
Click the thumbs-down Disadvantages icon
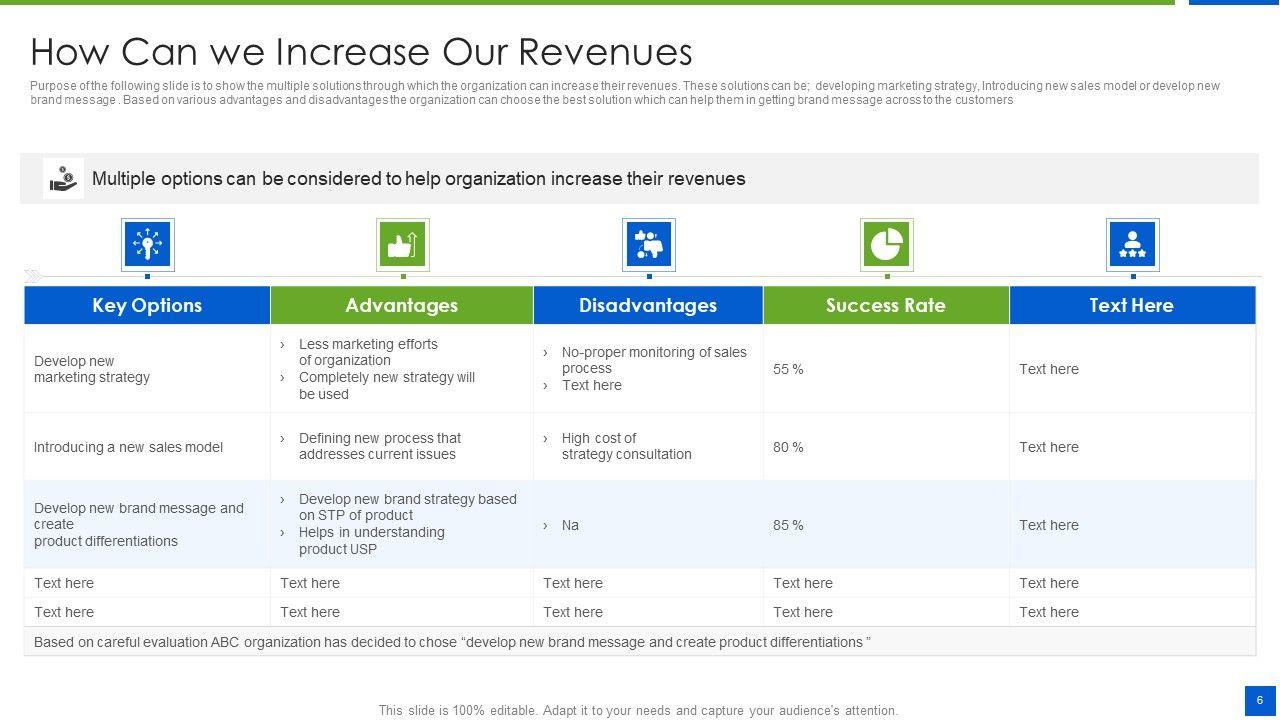(648, 244)
